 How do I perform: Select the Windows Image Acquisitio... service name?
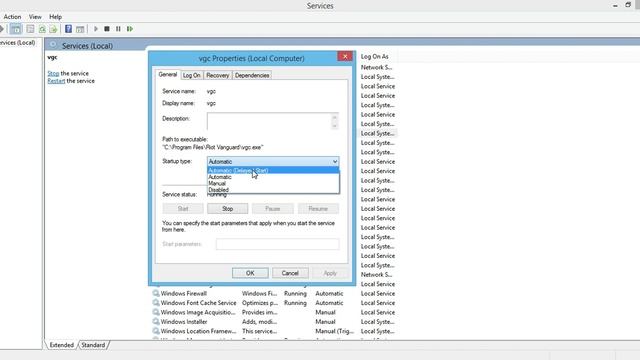point(198,312)
